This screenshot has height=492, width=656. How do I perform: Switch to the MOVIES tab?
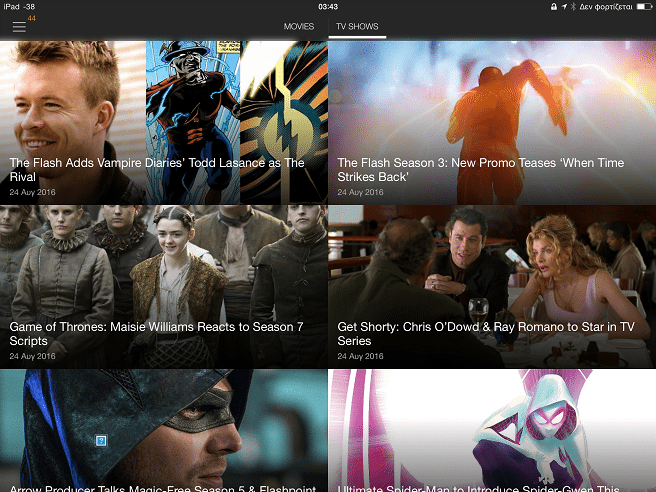coord(299,26)
